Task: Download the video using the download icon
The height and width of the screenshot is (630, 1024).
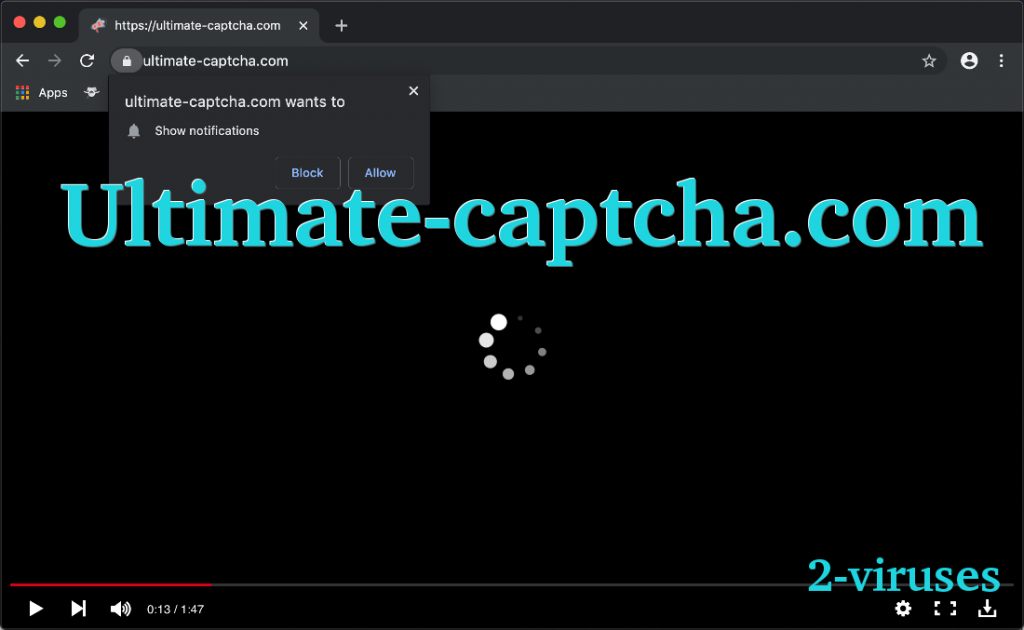Action: (987, 608)
